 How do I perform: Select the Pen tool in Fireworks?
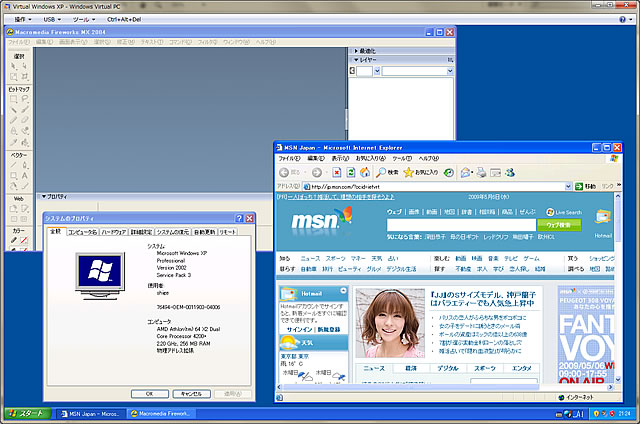(x=24, y=165)
